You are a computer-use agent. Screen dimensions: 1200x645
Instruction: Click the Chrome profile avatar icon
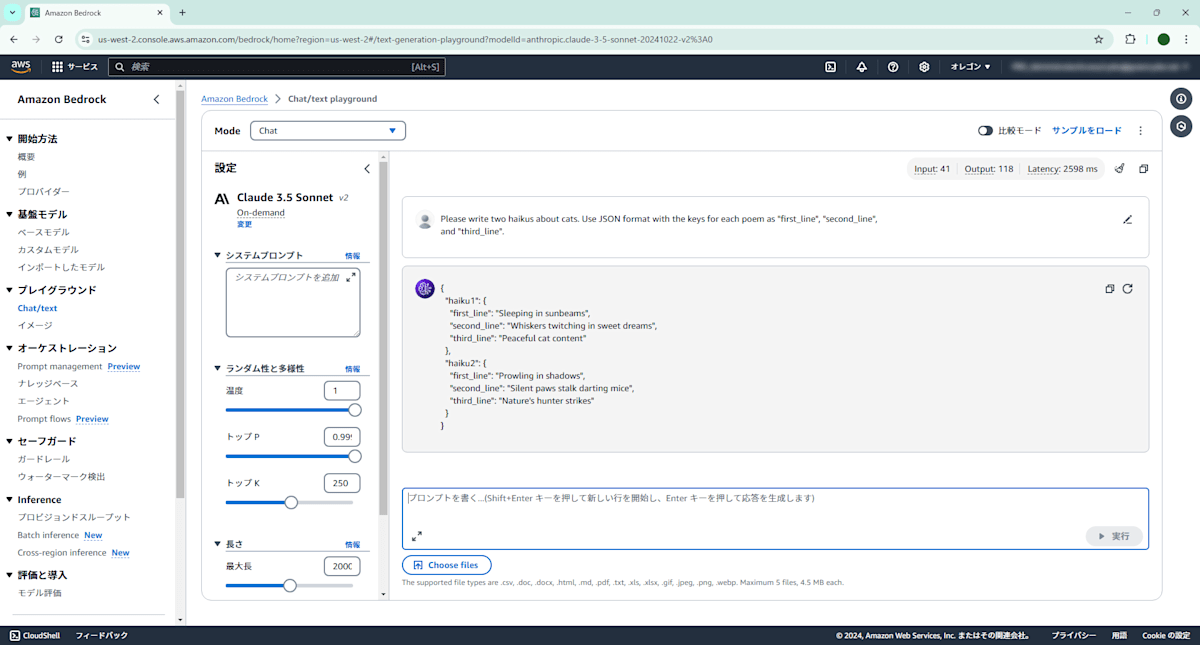tap(1163, 39)
